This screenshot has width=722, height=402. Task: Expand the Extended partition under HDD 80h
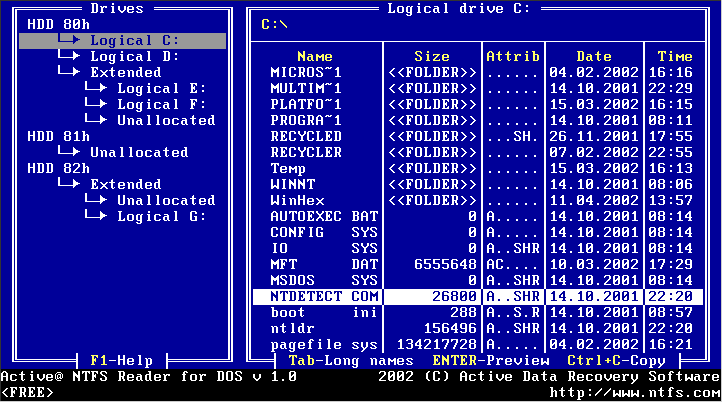125,72
